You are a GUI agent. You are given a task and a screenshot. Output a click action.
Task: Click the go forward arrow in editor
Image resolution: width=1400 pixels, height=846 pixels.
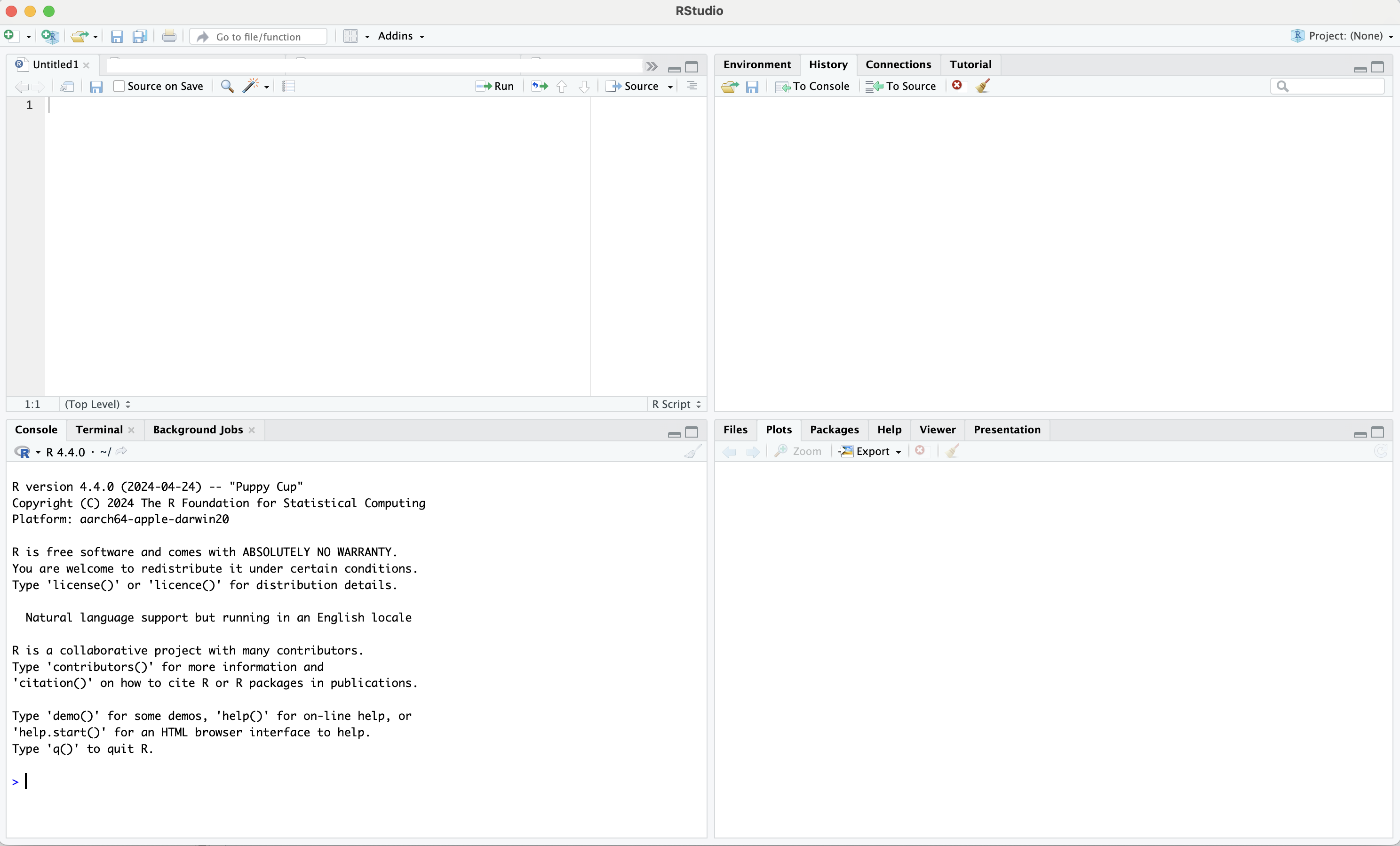pyautogui.click(x=39, y=87)
